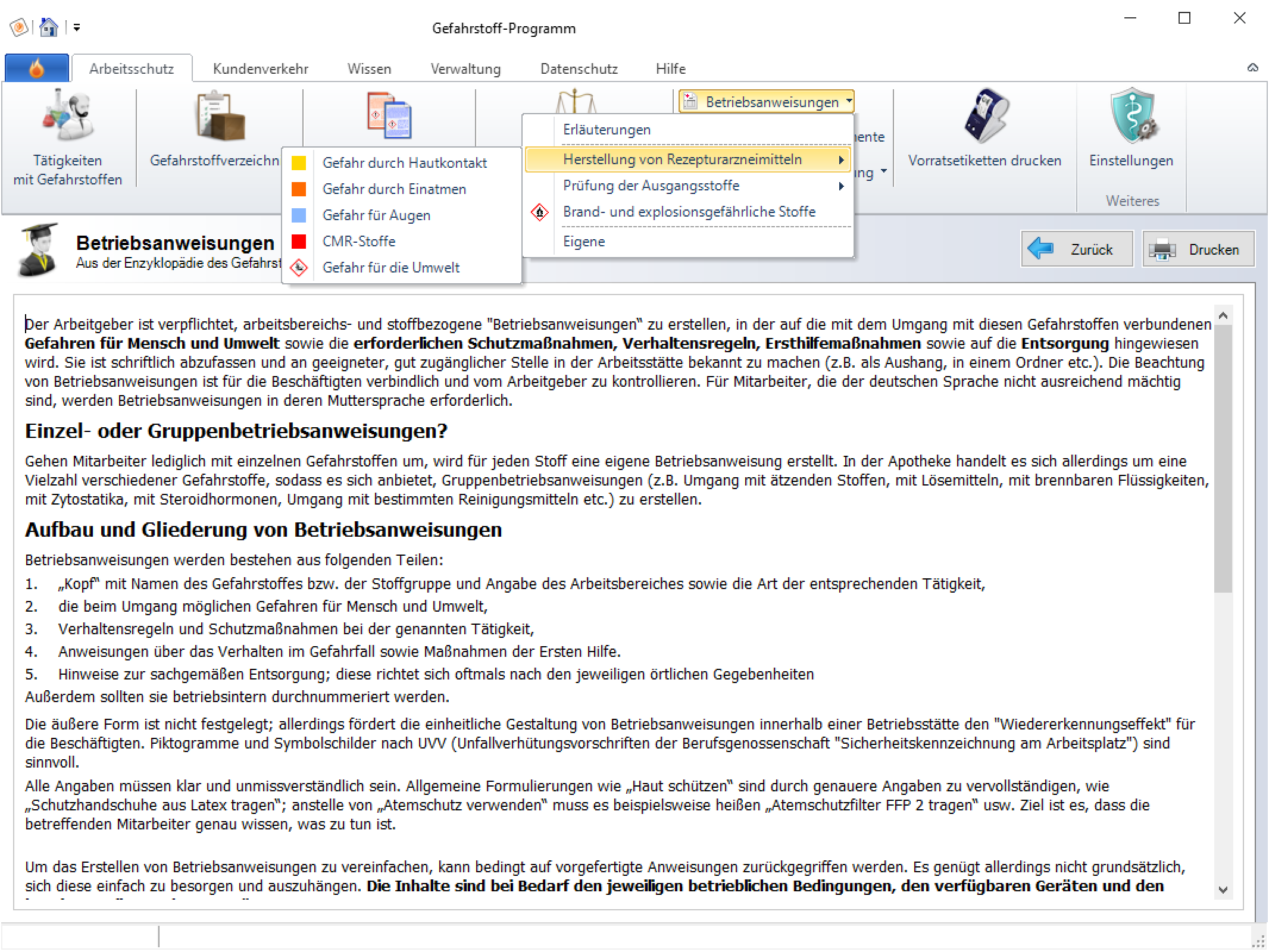This screenshot has height=952, width=1269.
Task: Click heading 'Aufbau und Gliederung von Betriebsanweisungen'
Action: click(263, 530)
